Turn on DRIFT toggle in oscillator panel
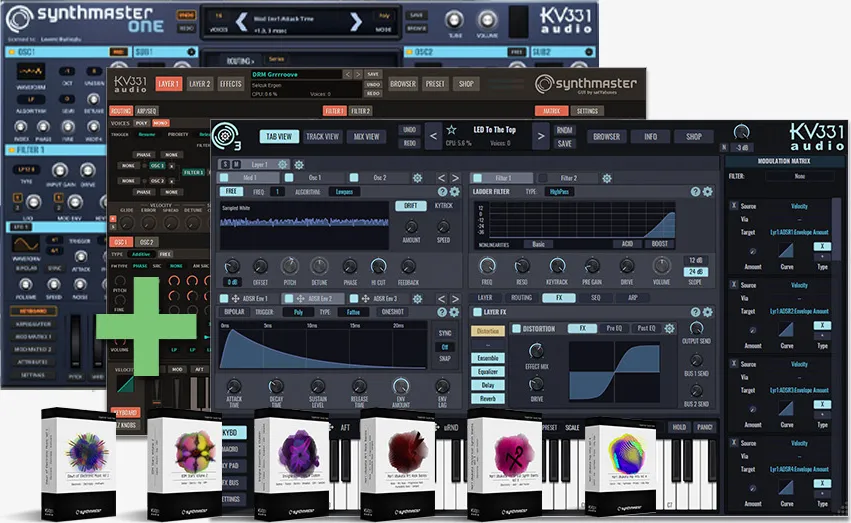This screenshot has width=851, height=523. click(x=411, y=206)
